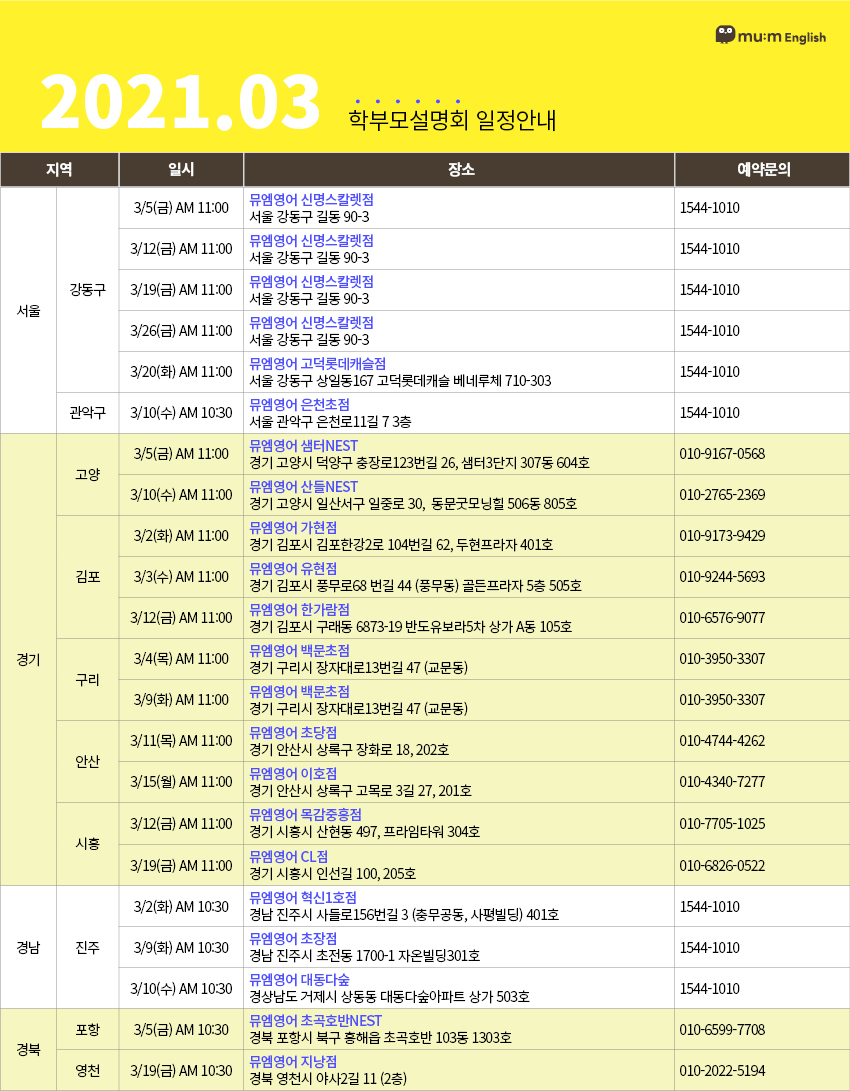Select the 경남 region cell
The height and width of the screenshot is (1091, 850).
click(29, 947)
